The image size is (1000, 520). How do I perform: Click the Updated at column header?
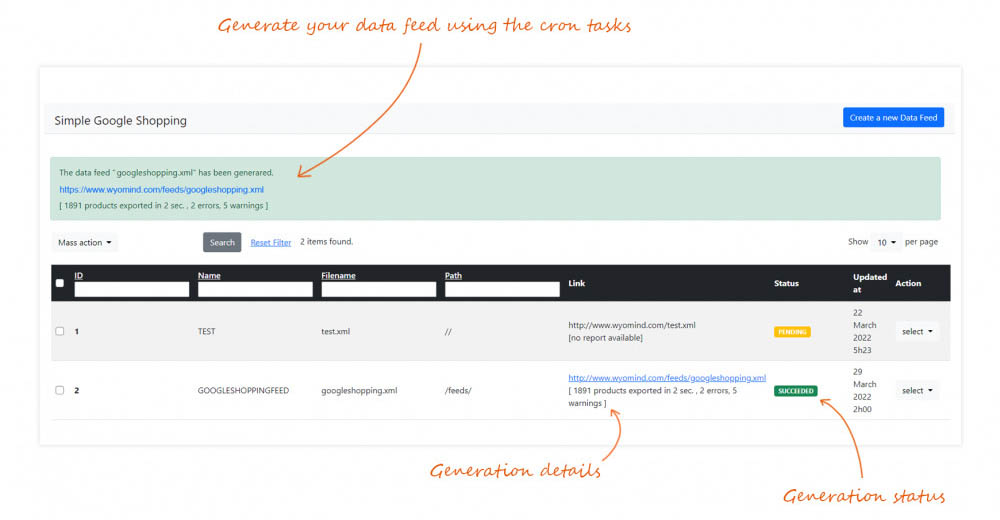tap(870, 283)
